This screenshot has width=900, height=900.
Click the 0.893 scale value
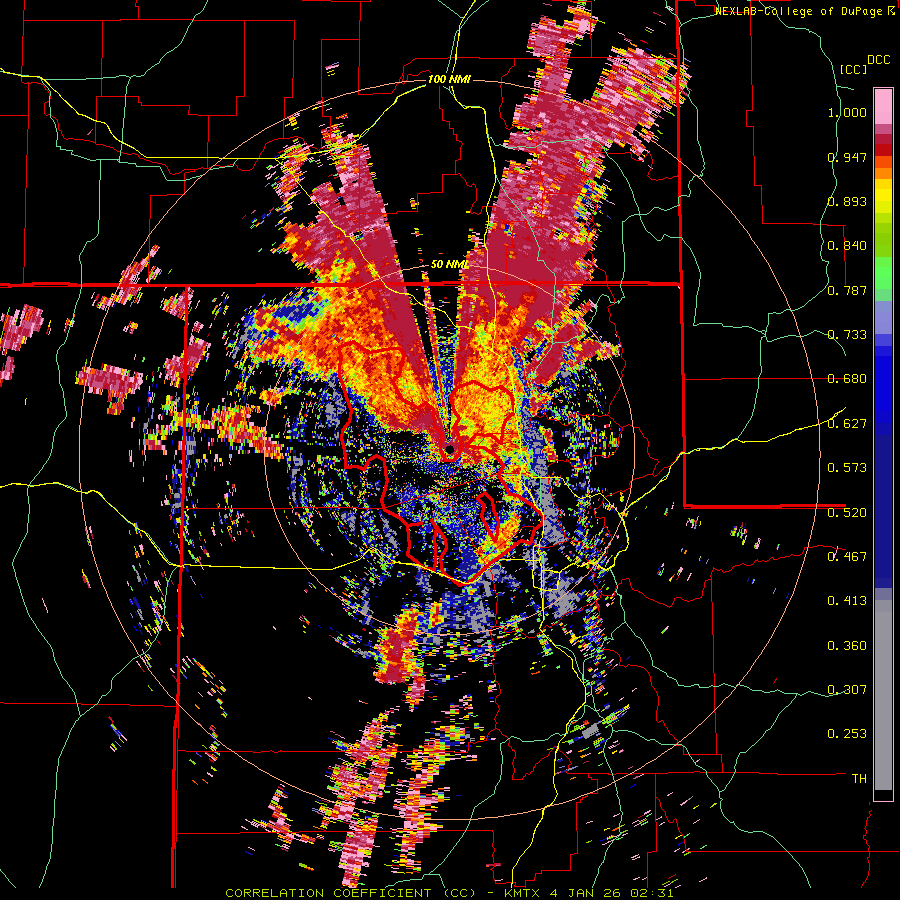pyautogui.click(x=847, y=201)
